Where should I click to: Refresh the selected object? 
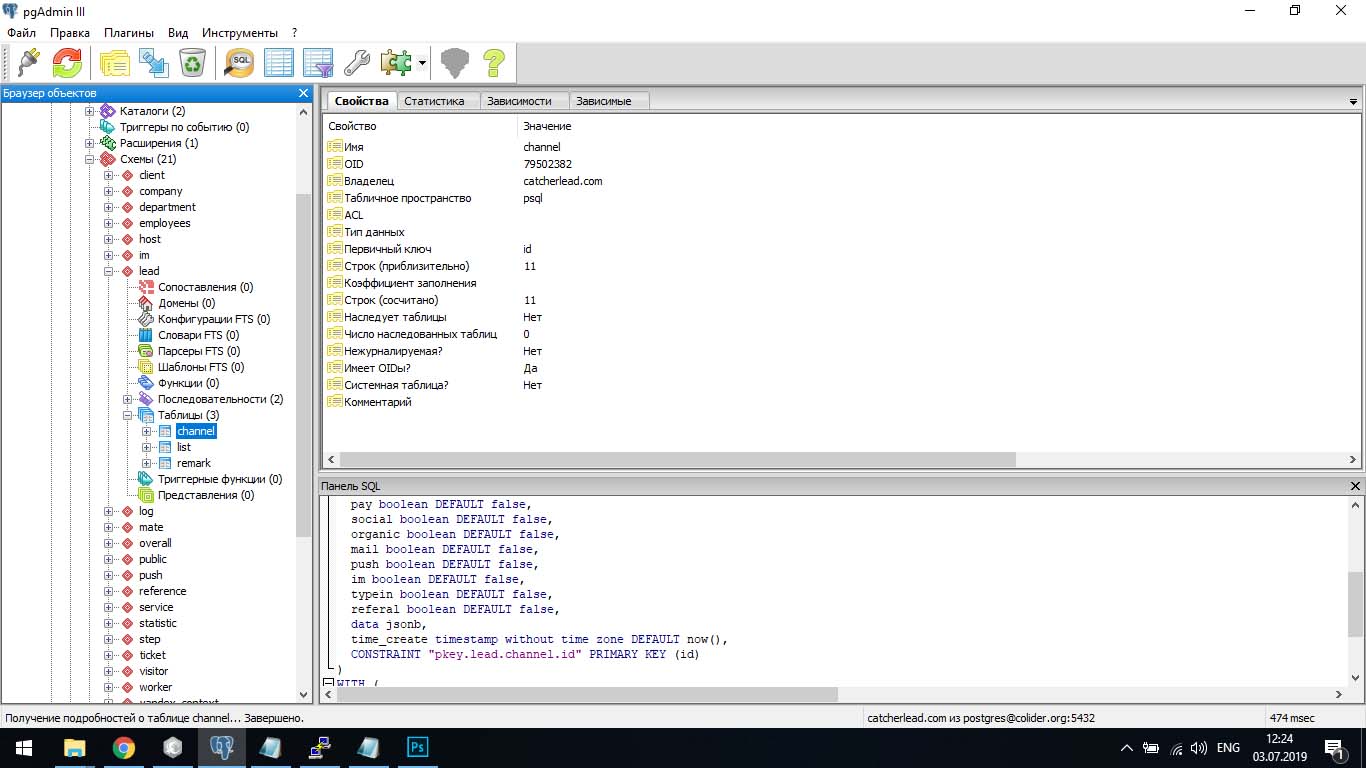tap(67, 63)
